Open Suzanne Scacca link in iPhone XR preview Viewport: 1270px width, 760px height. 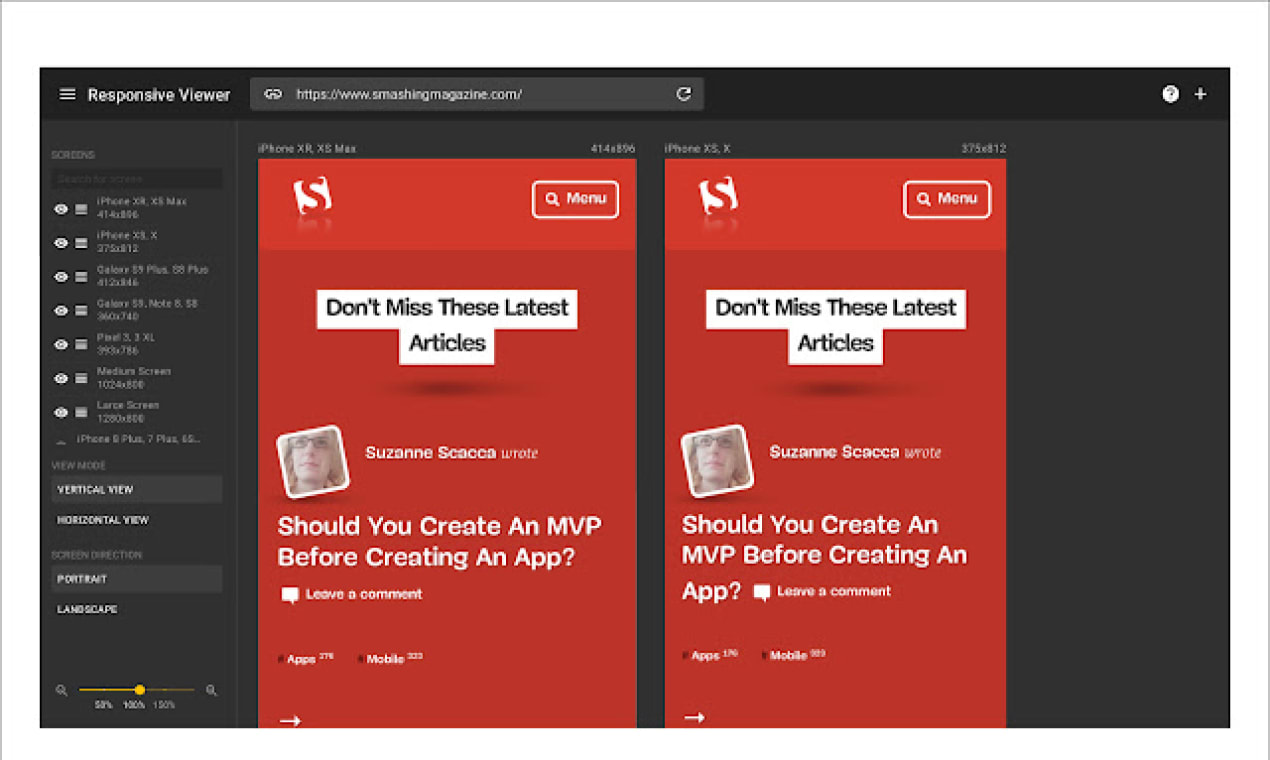(x=430, y=453)
